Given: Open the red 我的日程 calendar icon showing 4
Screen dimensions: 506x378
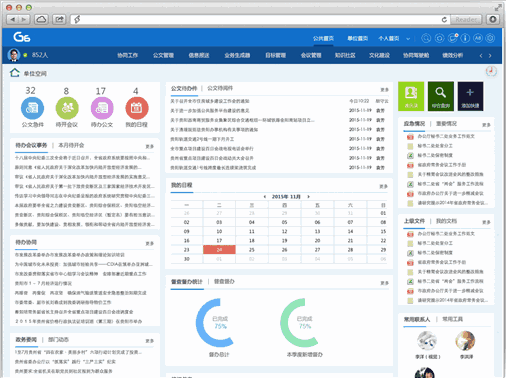Looking at the screenshot, I should click(137, 108).
